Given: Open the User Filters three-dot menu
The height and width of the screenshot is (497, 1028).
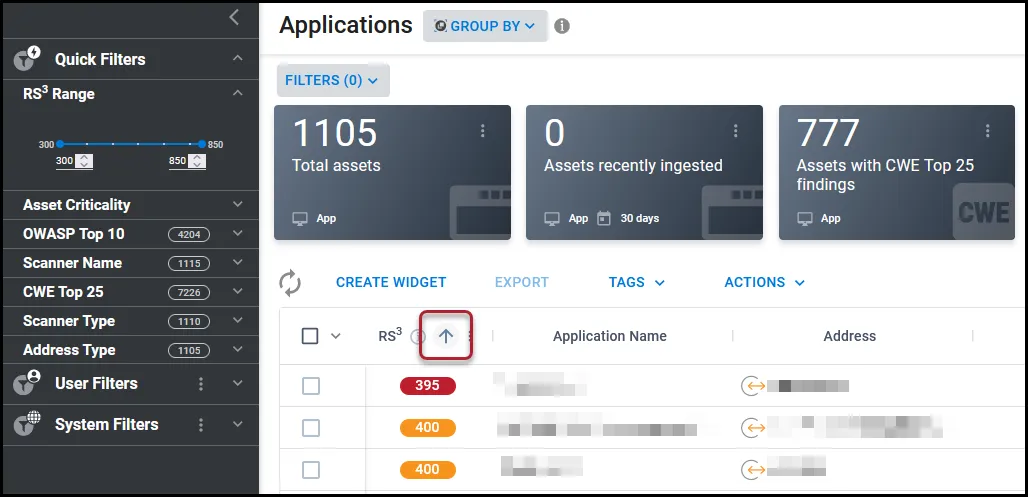Looking at the screenshot, I should (201, 384).
